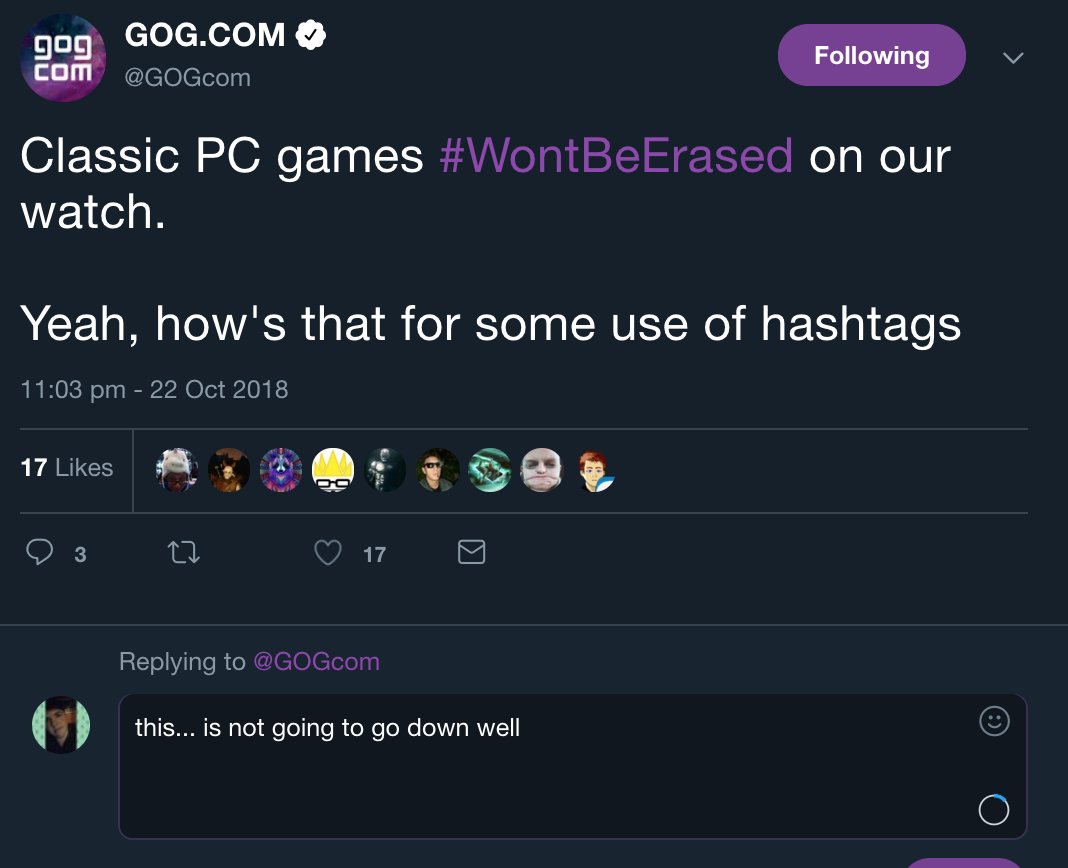Open the #WontBeErased hashtag

pyautogui.click(x=616, y=157)
